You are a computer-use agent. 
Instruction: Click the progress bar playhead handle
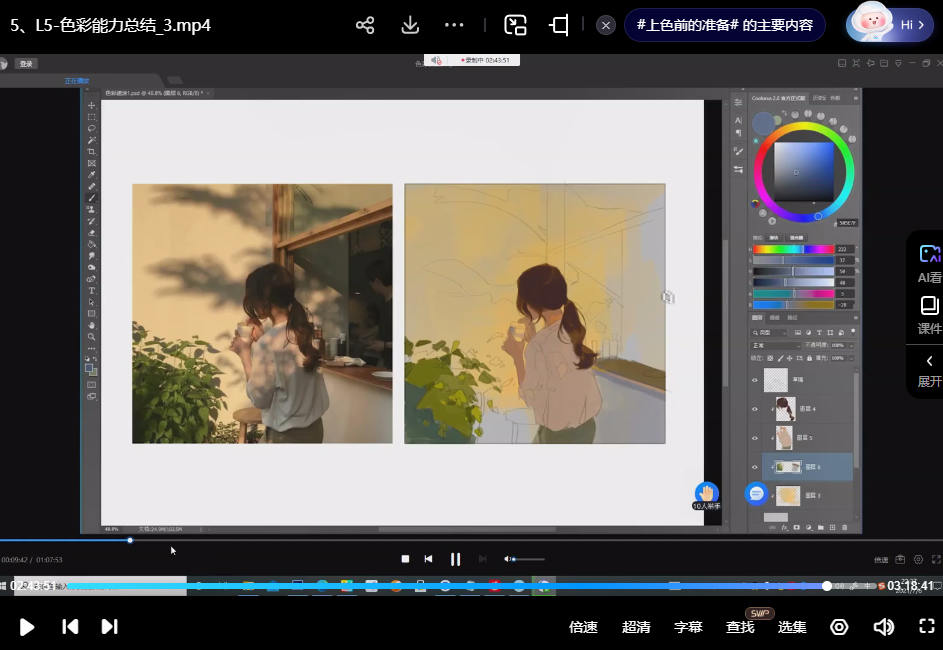827,585
